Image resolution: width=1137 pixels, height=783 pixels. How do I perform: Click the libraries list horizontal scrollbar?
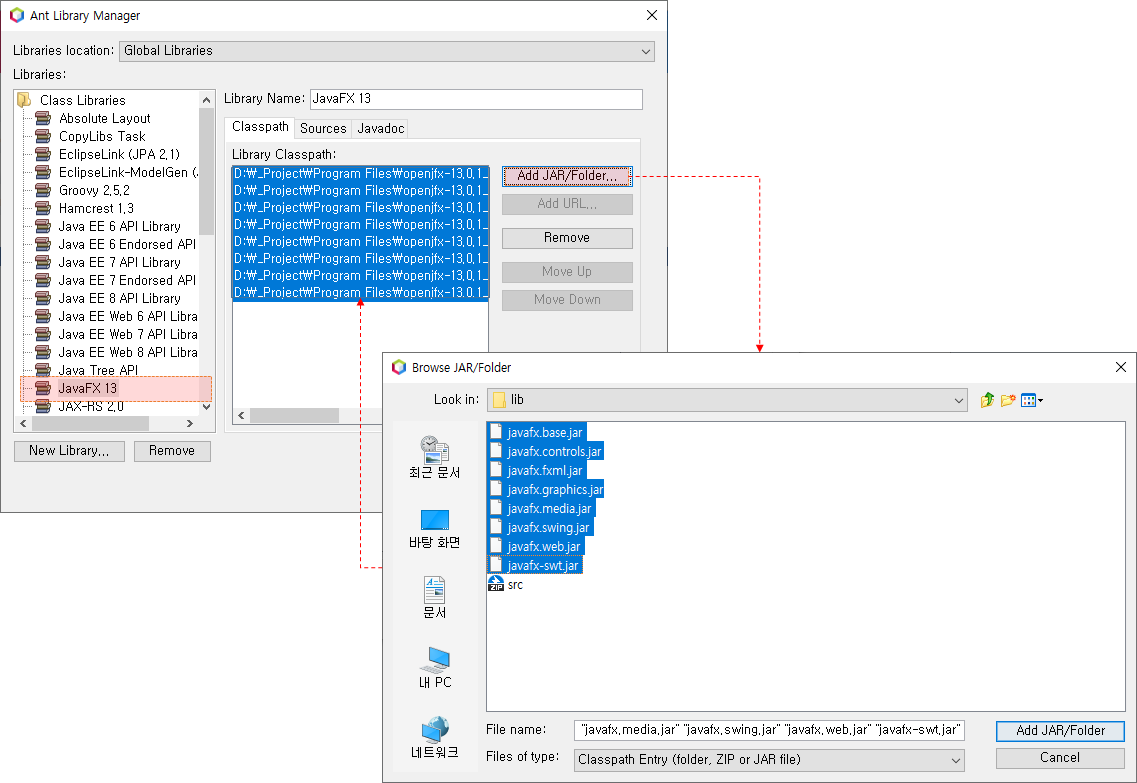click(x=90, y=423)
